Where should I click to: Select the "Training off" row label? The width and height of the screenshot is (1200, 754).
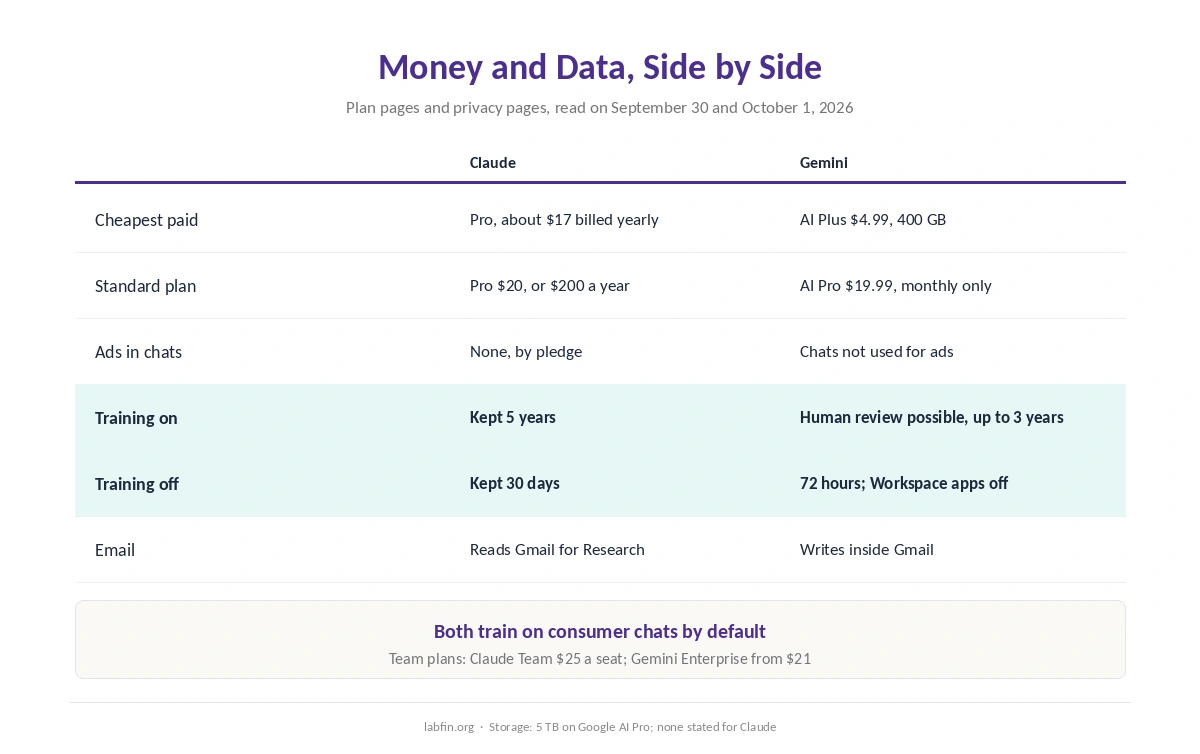(137, 484)
